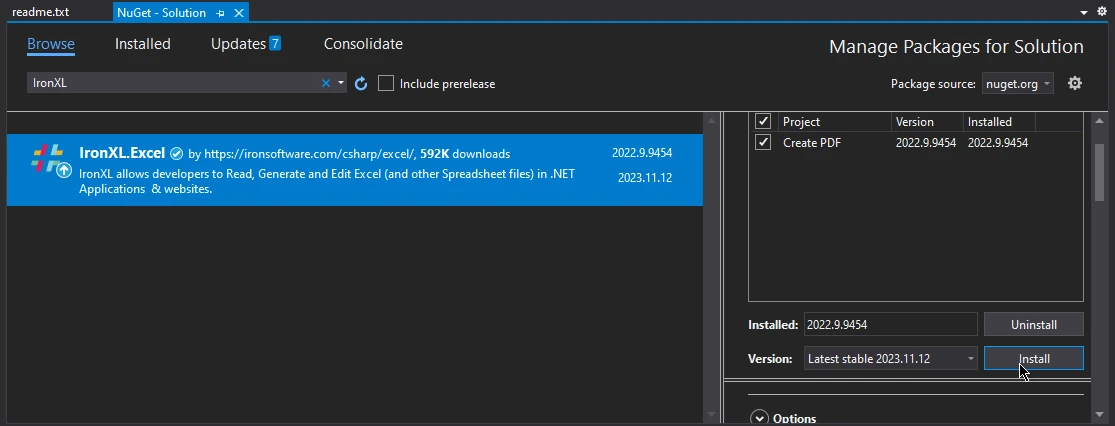1115x426 pixels.
Task: Toggle the select-all checkbox in Project header
Action: pos(763,122)
